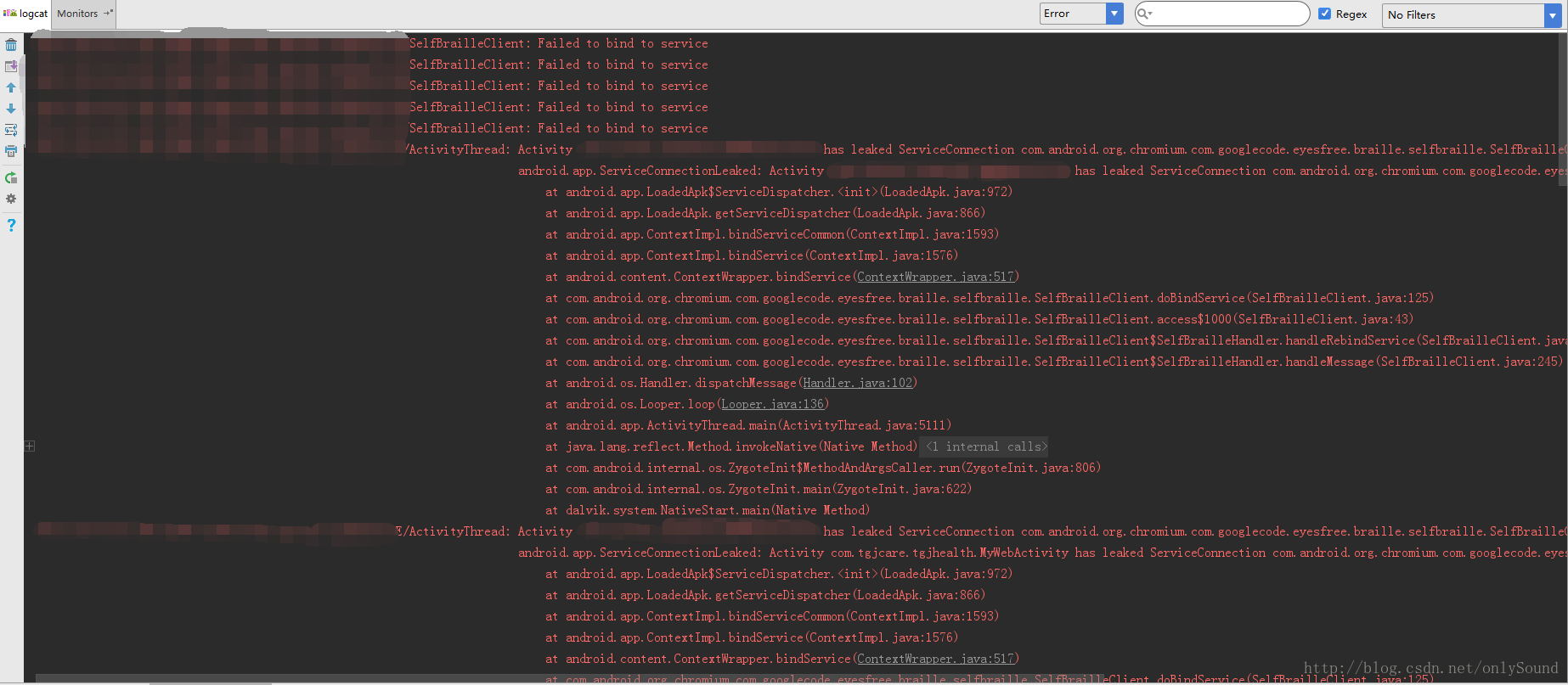Open the Looper.java:136 link
Image resolution: width=1568 pixels, height=685 pixels.
(x=773, y=404)
